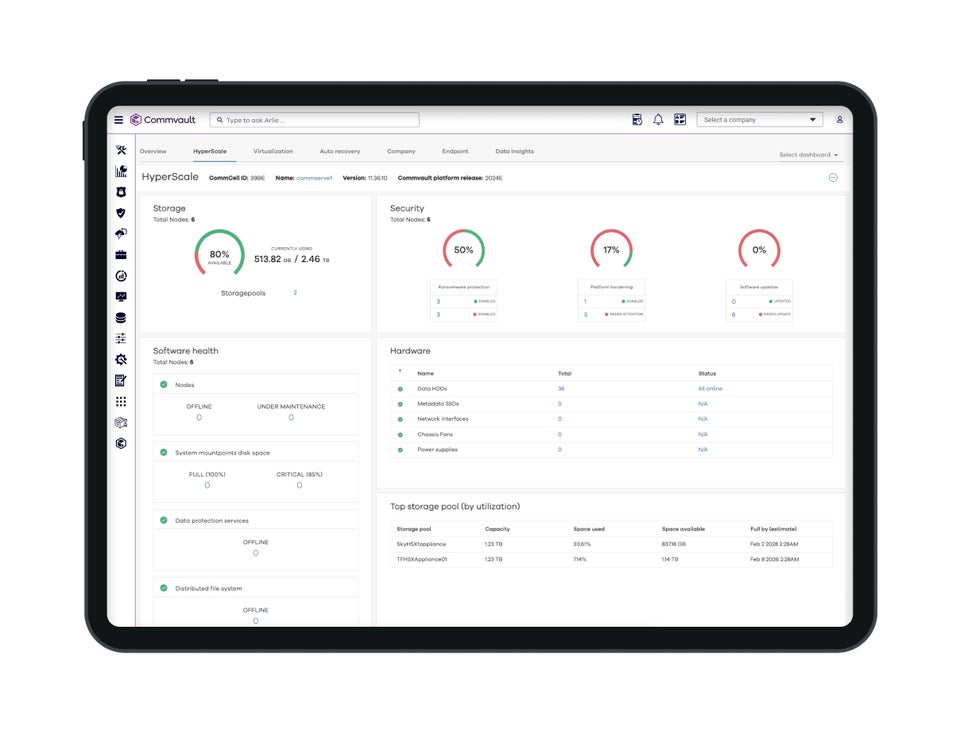The image size is (960, 738).
Task: Open the Data Insights tab
Action: pyautogui.click(x=513, y=152)
